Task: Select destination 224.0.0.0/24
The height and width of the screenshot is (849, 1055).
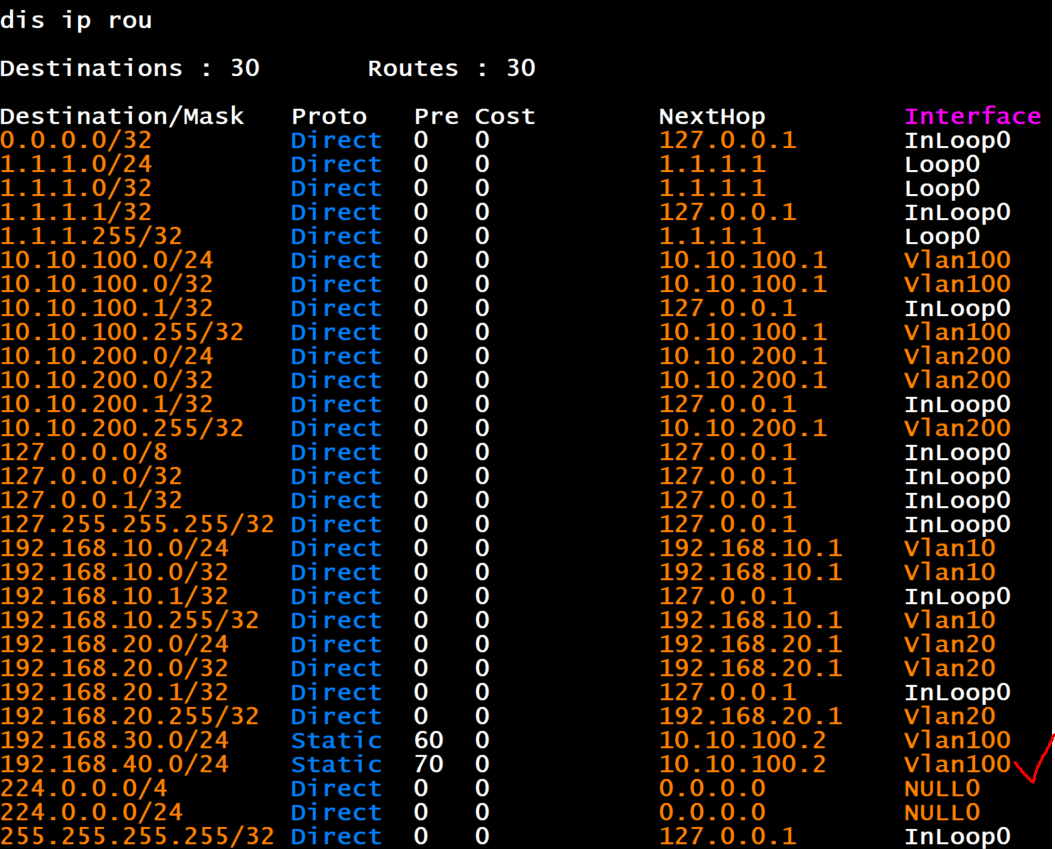Action: [x=92, y=812]
